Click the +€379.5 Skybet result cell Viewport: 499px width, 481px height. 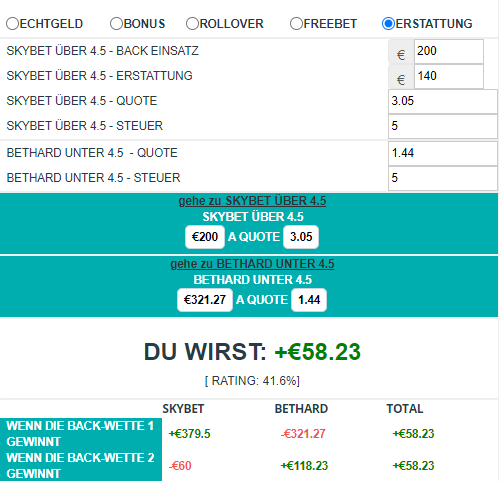click(x=189, y=434)
